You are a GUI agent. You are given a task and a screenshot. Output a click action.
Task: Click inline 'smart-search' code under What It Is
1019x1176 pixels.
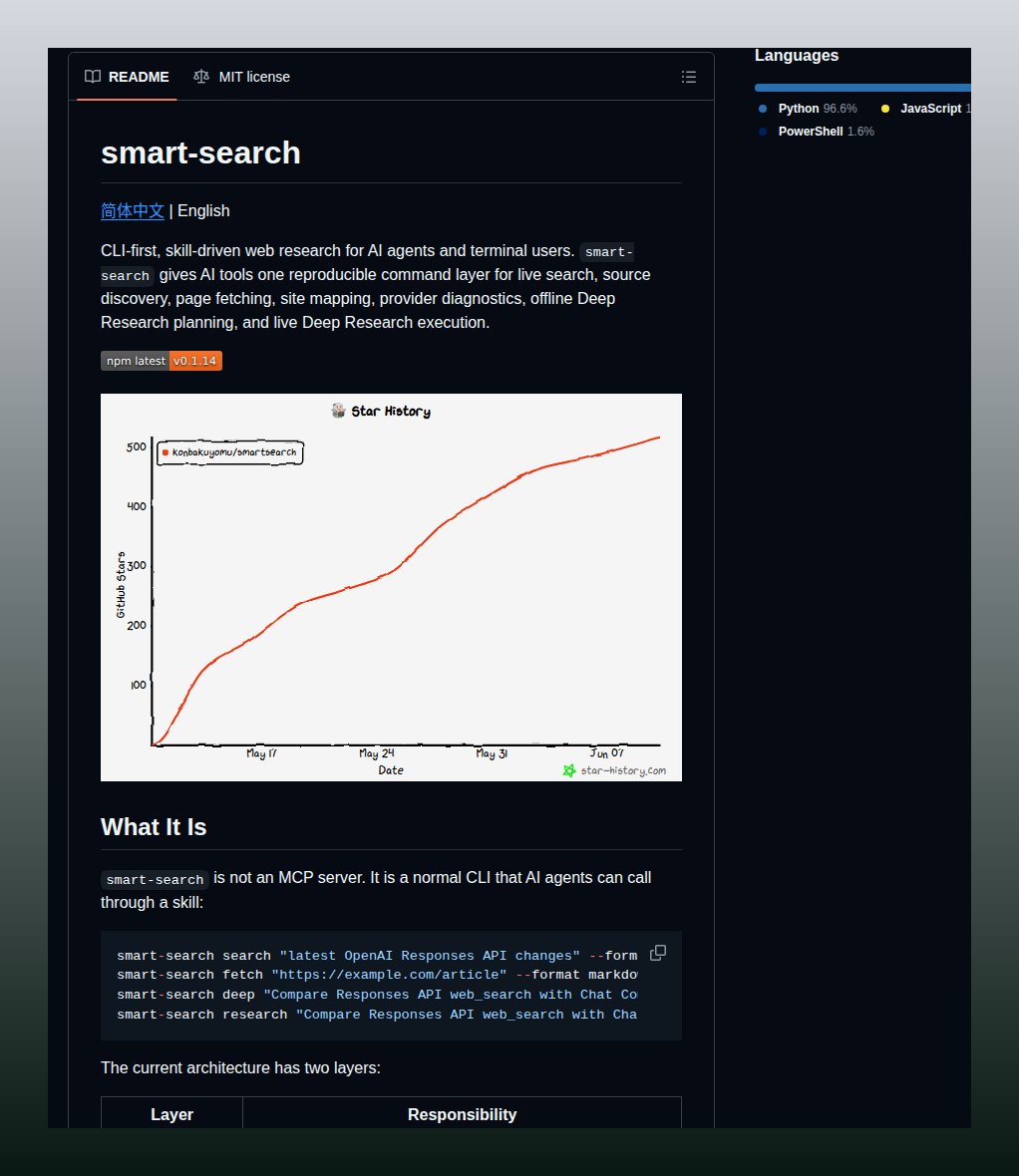[x=155, y=879]
